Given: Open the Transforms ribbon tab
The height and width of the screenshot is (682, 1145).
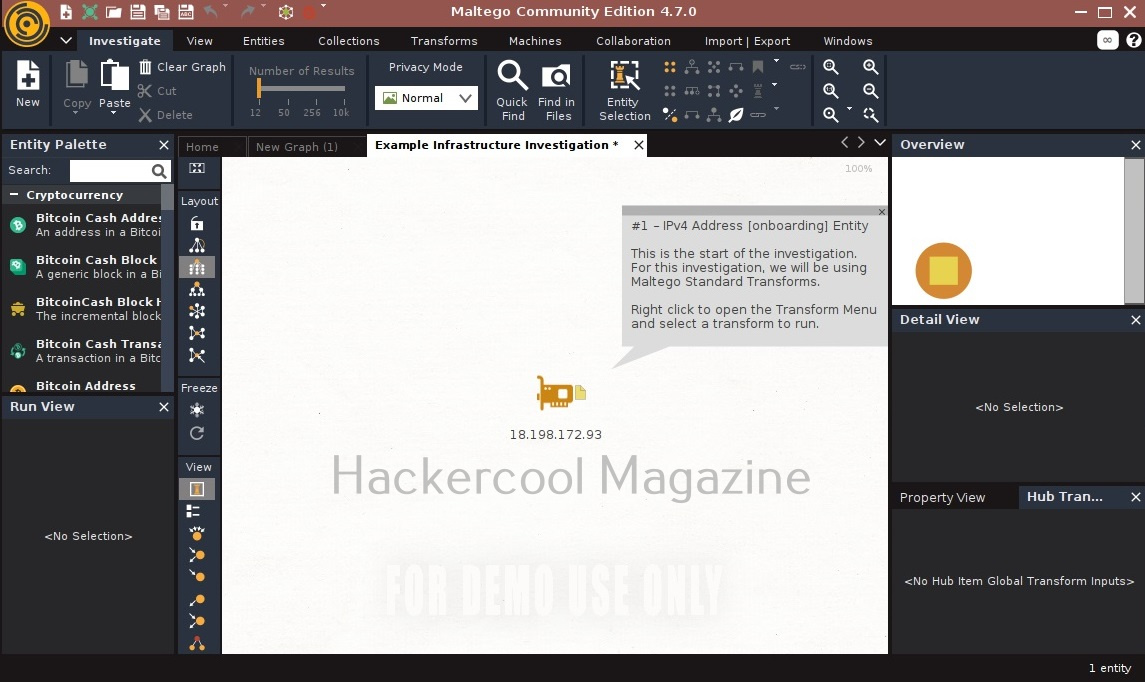Looking at the screenshot, I should pyautogui.click(x=444, y=41).
